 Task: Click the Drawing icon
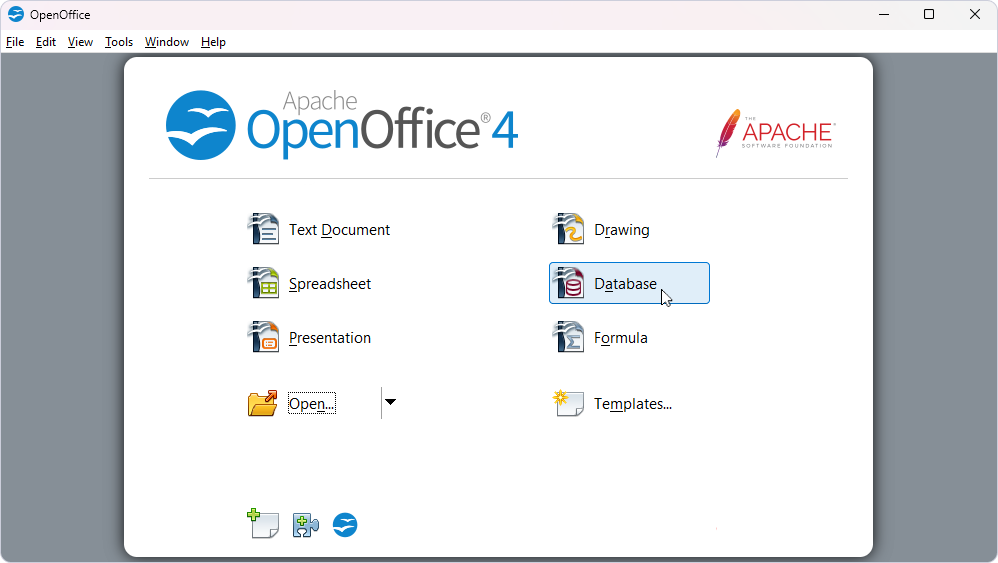pos(568,229)
